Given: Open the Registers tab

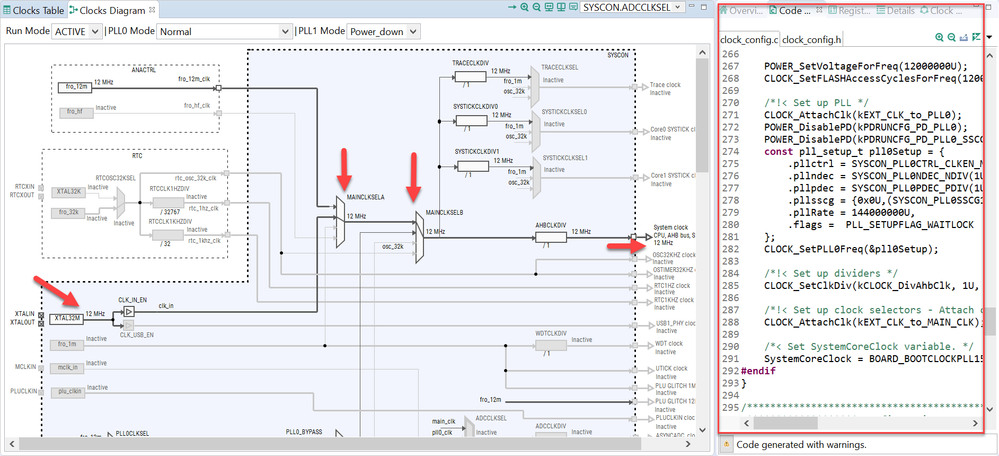Looking at the screenshot, I should pos(849,10).
